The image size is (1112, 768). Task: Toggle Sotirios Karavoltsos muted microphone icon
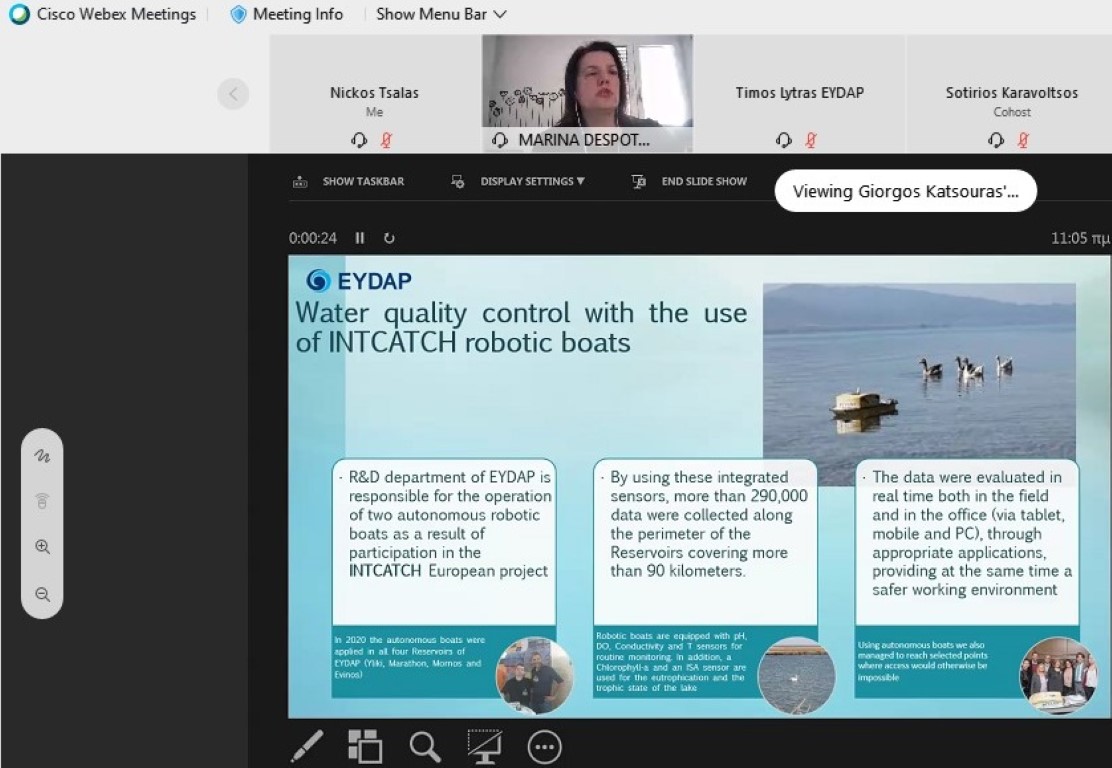tap(1023, 140)
